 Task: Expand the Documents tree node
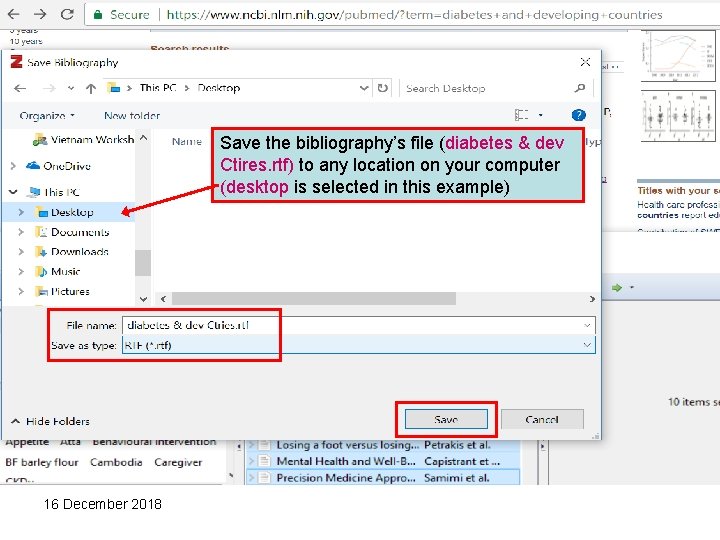(x=21, y=232)
